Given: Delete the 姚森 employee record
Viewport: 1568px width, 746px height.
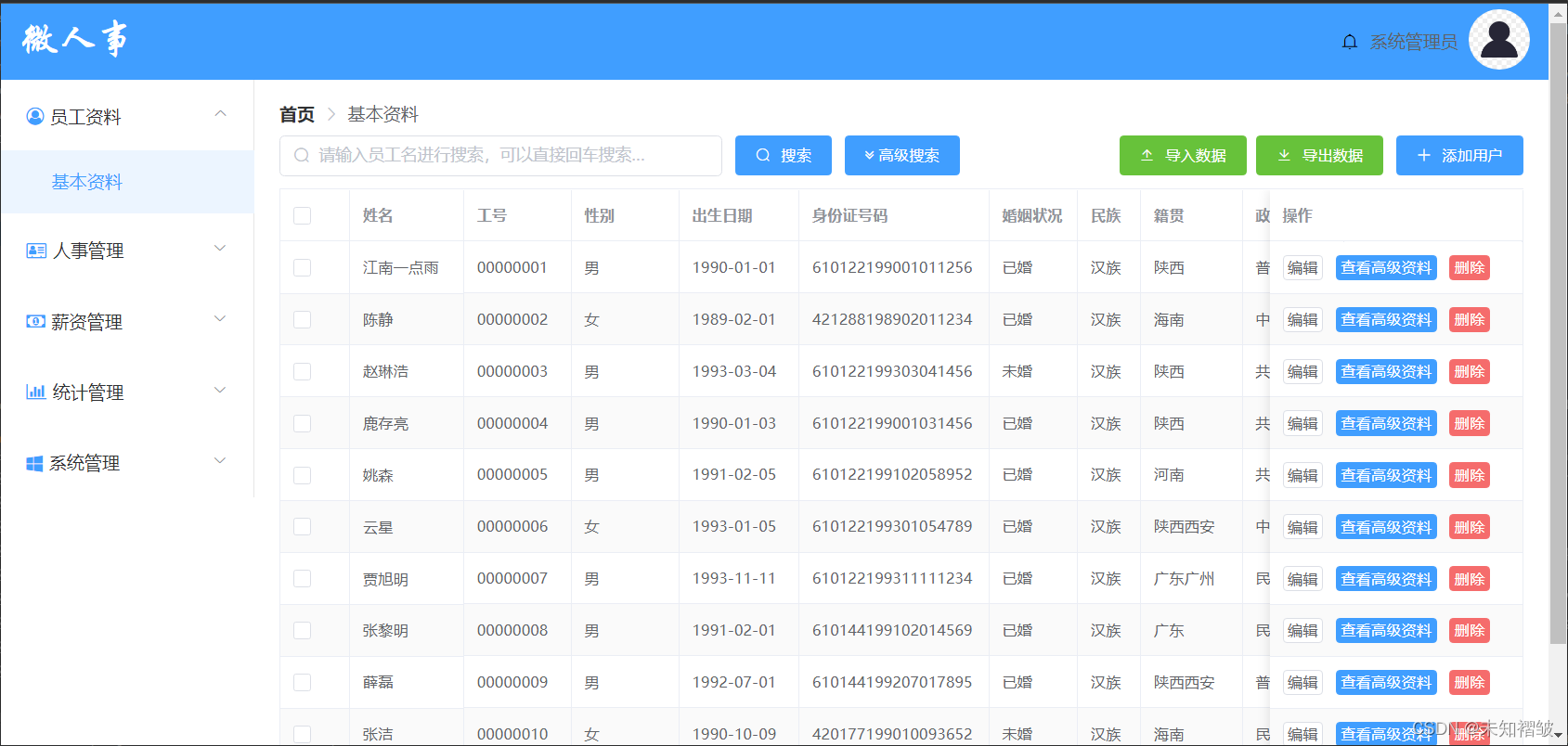Looking at the screenshot, I should (1470, 475).
